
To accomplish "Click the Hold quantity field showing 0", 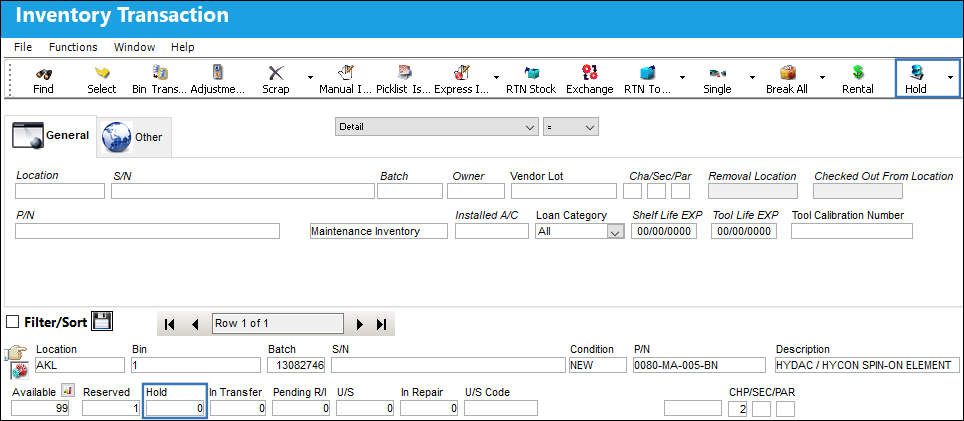I will click(175, 408).
